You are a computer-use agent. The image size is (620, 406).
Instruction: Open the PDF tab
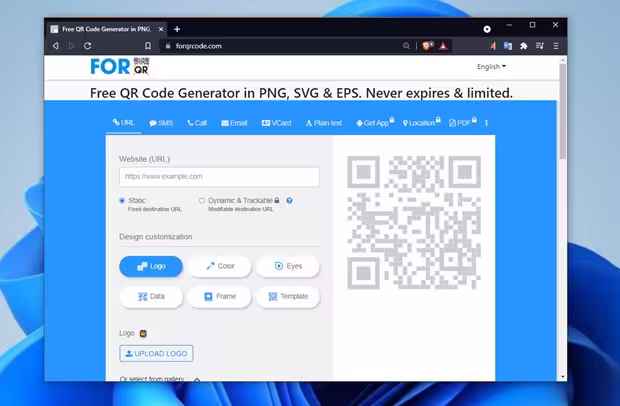(463, 123)
